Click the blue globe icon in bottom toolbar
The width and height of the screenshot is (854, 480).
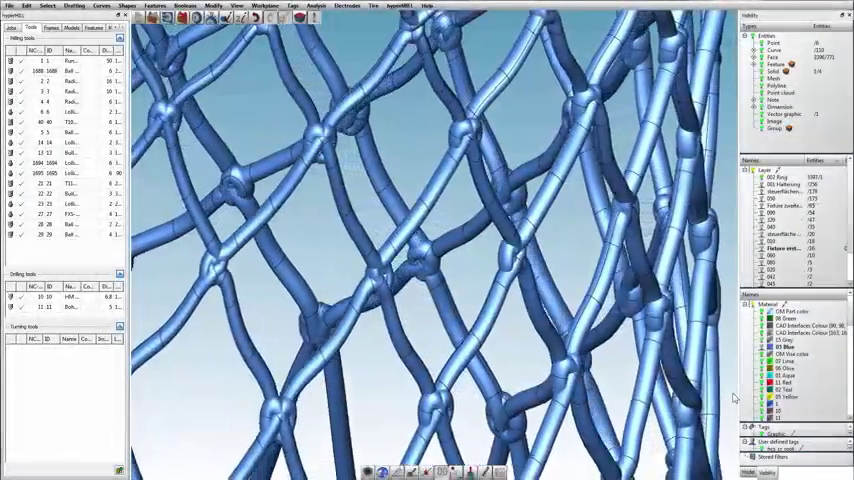click(x=382, y=472)
